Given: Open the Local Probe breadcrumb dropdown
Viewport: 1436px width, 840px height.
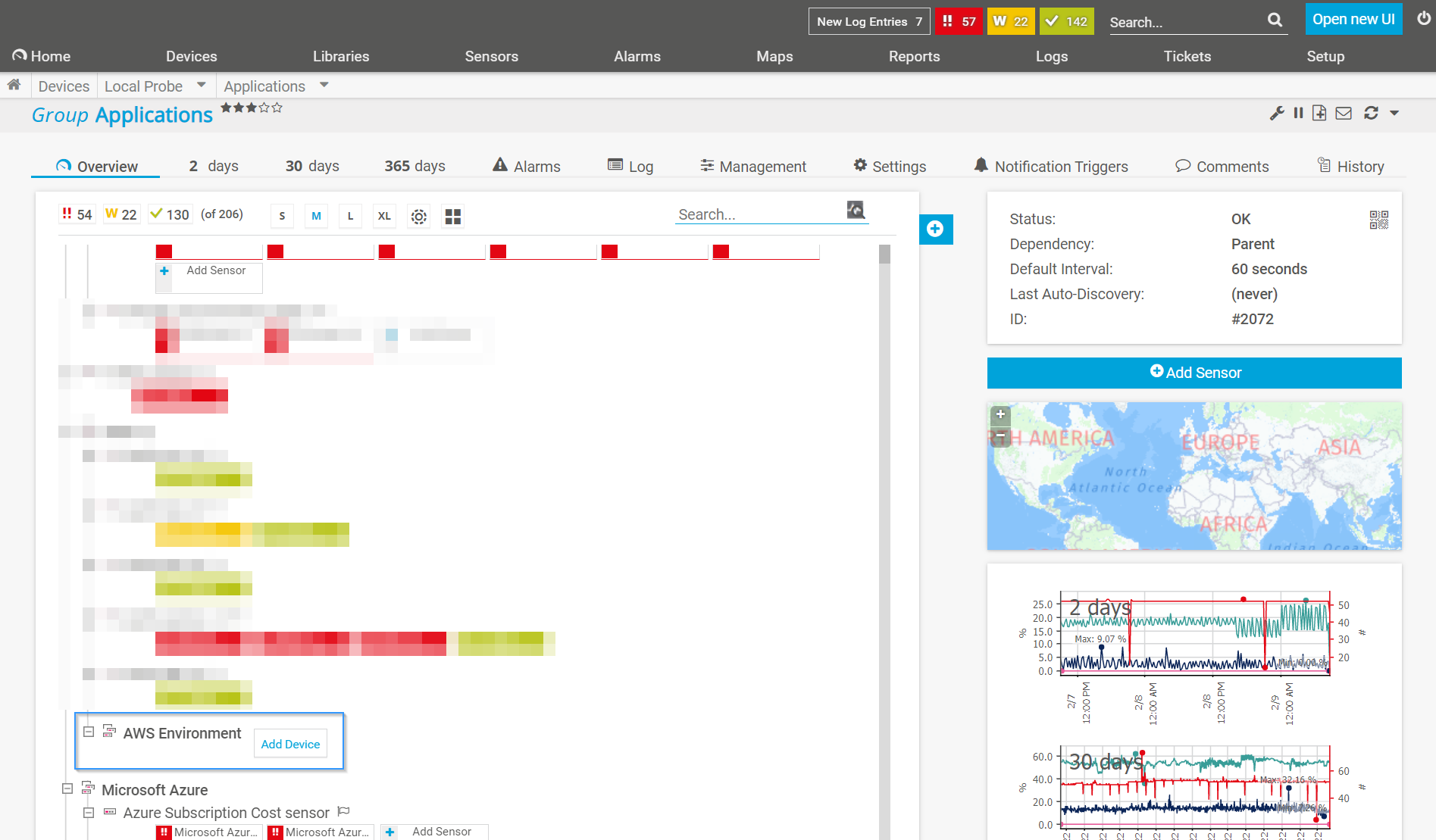Looking at the screenshot, I should click(201, 86).
